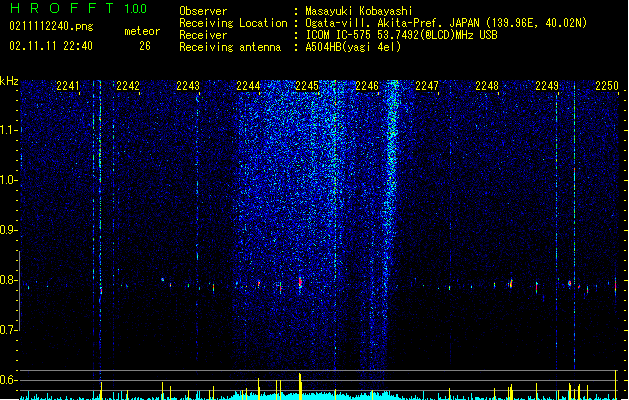The image size is (629, 400).
Task: Click the HROFFT 1.0.0 title text
Action: (78, 8)
